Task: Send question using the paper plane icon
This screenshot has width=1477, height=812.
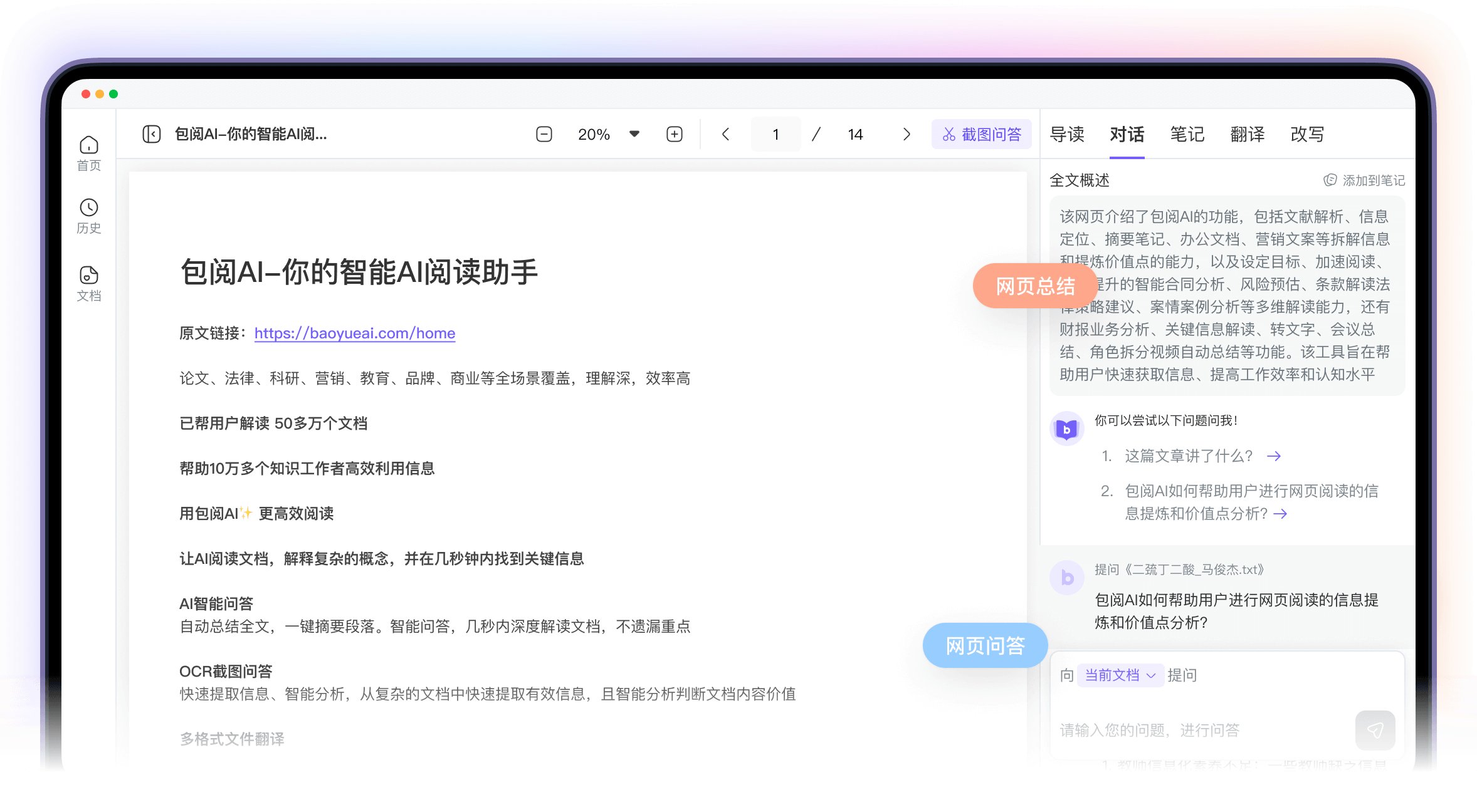Action: (1375, 730)
